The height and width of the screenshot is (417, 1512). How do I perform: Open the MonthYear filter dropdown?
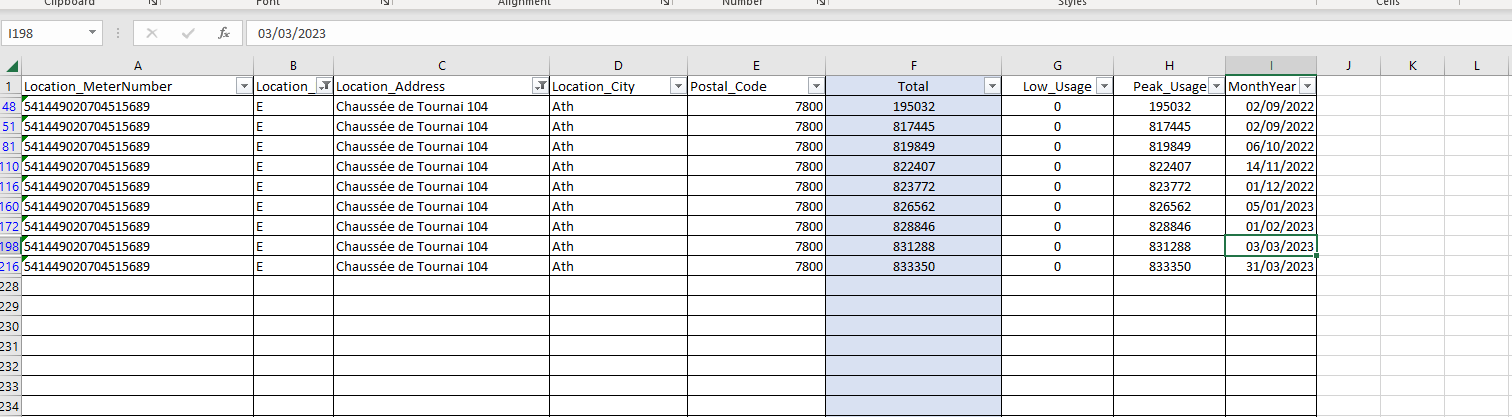pos(1307,87)
